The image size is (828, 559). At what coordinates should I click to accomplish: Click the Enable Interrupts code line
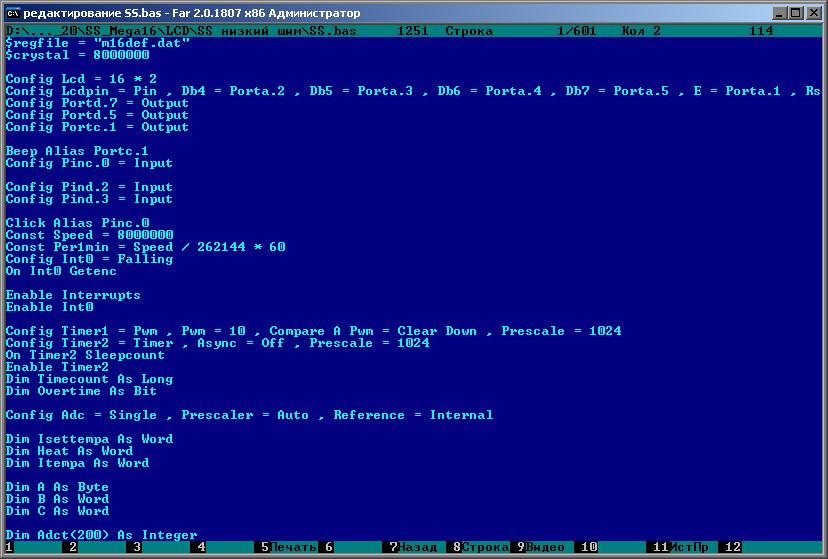[73, 295]
